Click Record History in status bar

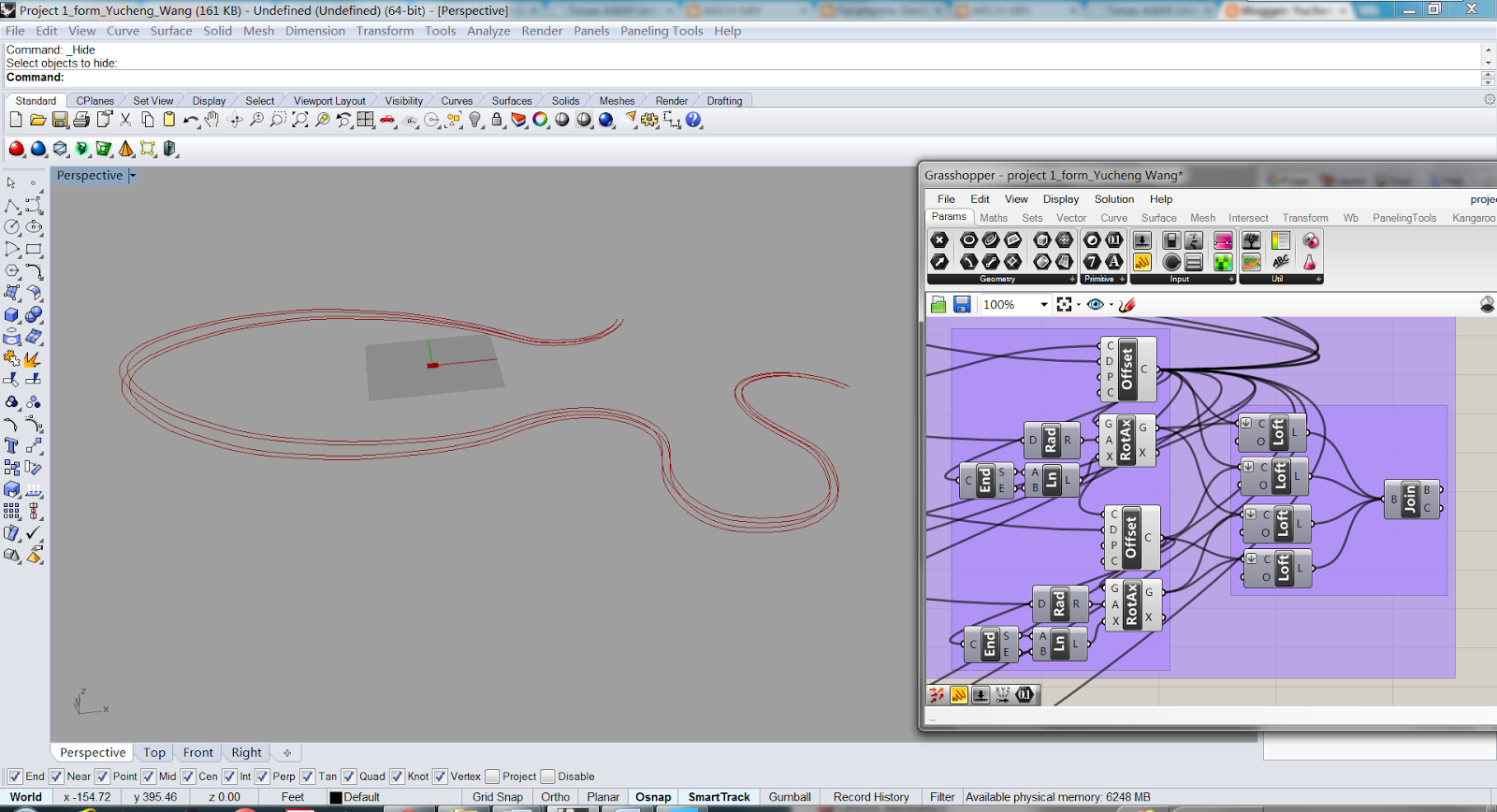click(x=871, y=797)
